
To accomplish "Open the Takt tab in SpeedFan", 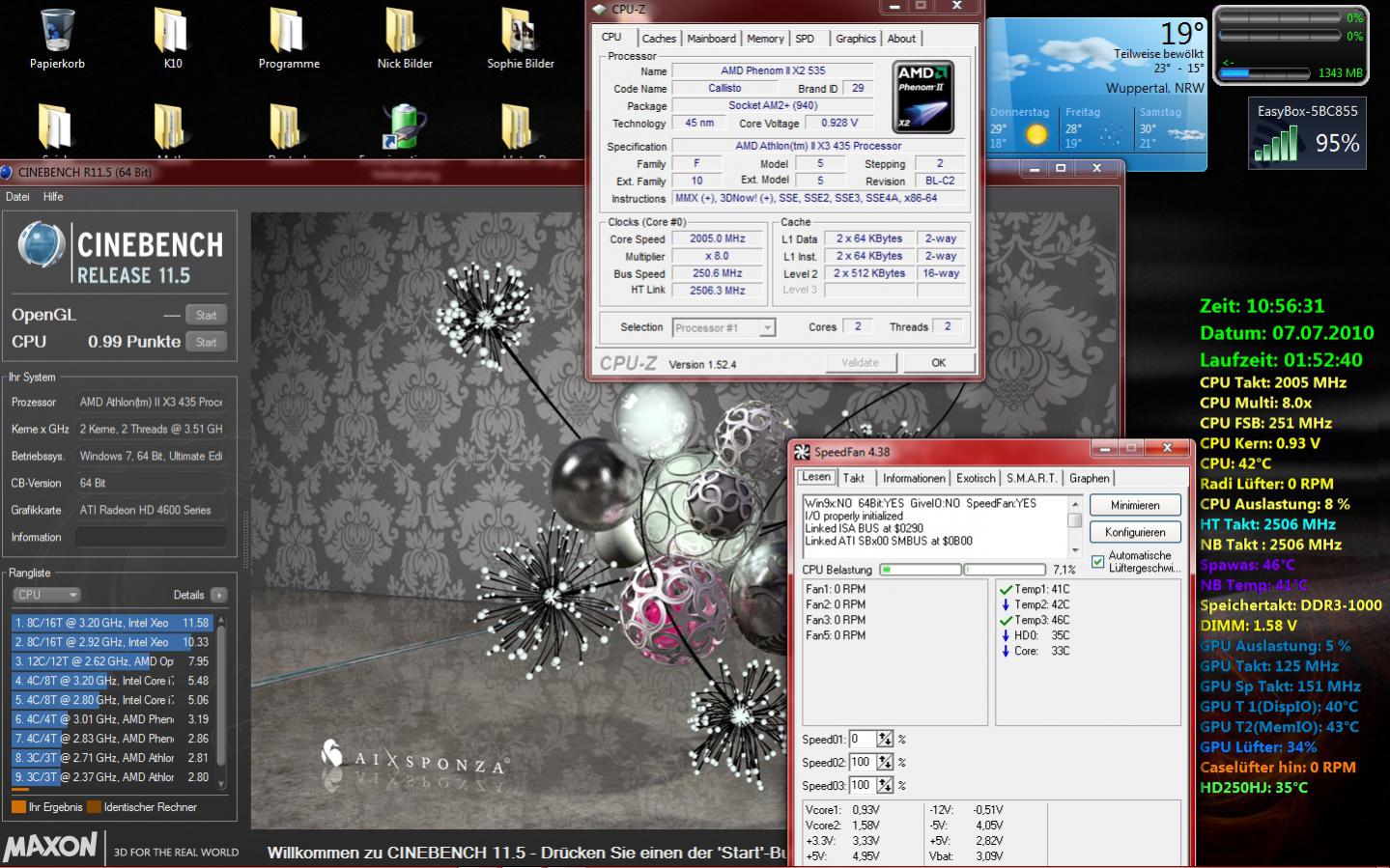I will tap(854, 478).
